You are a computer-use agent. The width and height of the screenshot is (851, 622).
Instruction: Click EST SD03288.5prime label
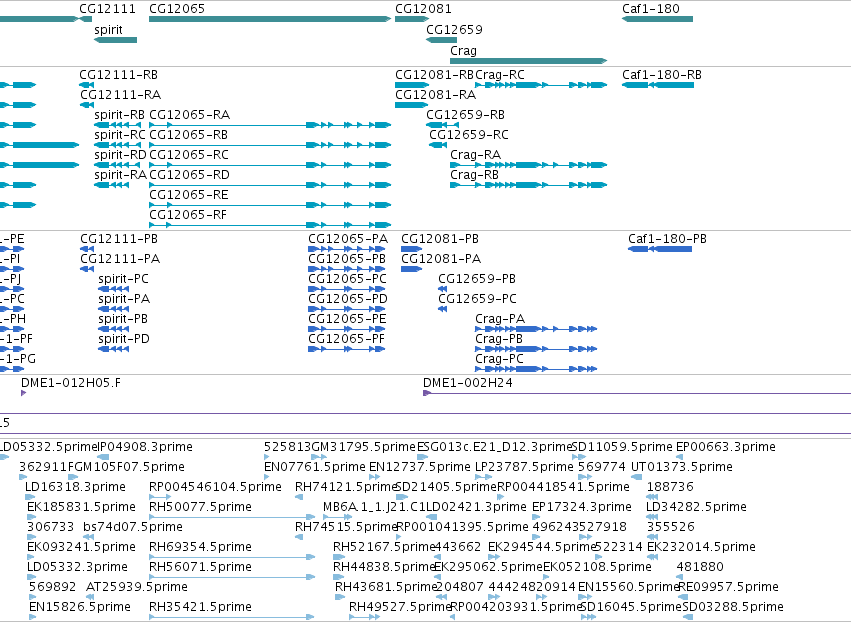pyautogui.click(x=733, y=607)
